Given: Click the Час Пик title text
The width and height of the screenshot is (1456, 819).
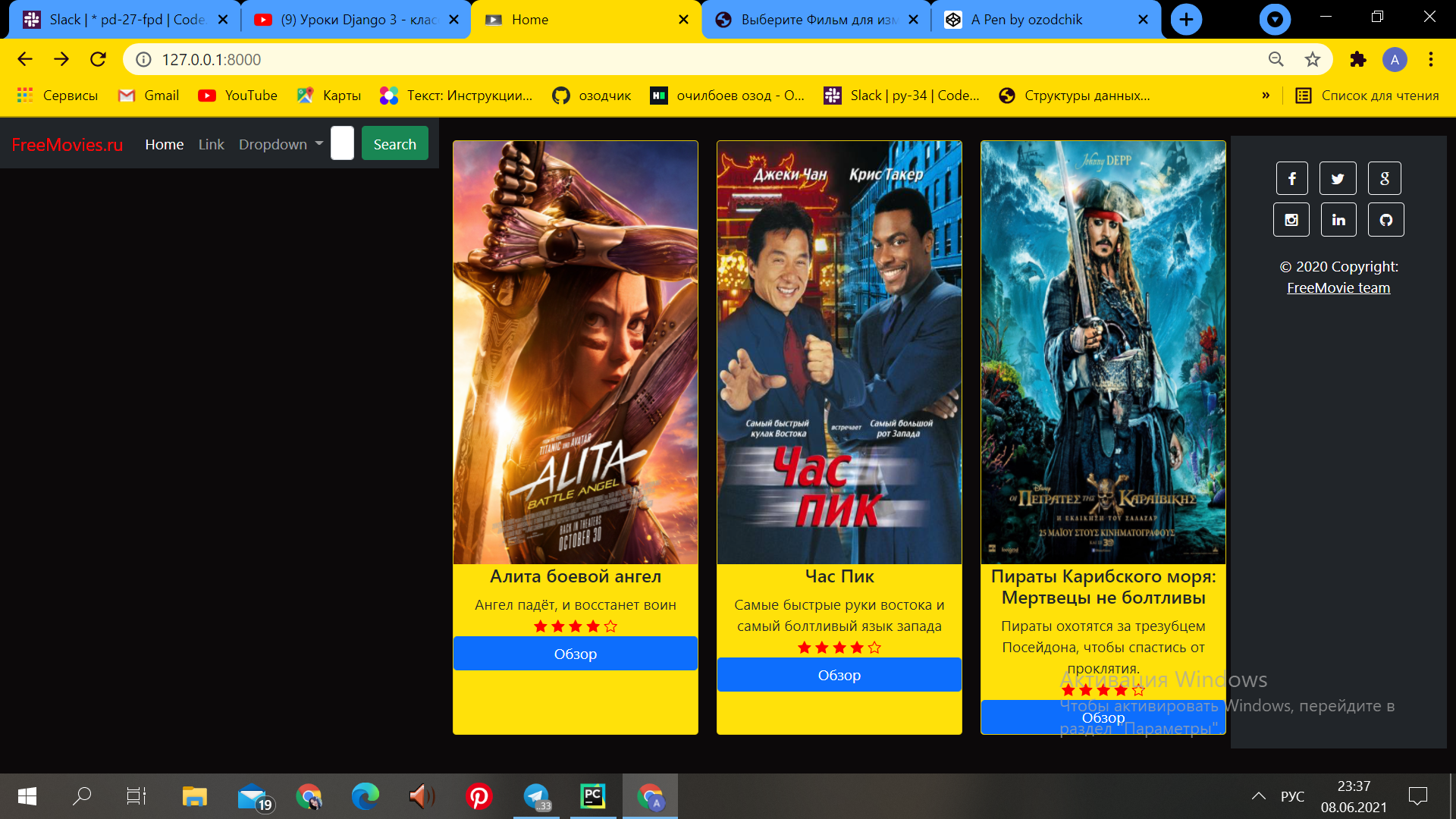Looking at the screenshot, I should click(x=839, y=576).
